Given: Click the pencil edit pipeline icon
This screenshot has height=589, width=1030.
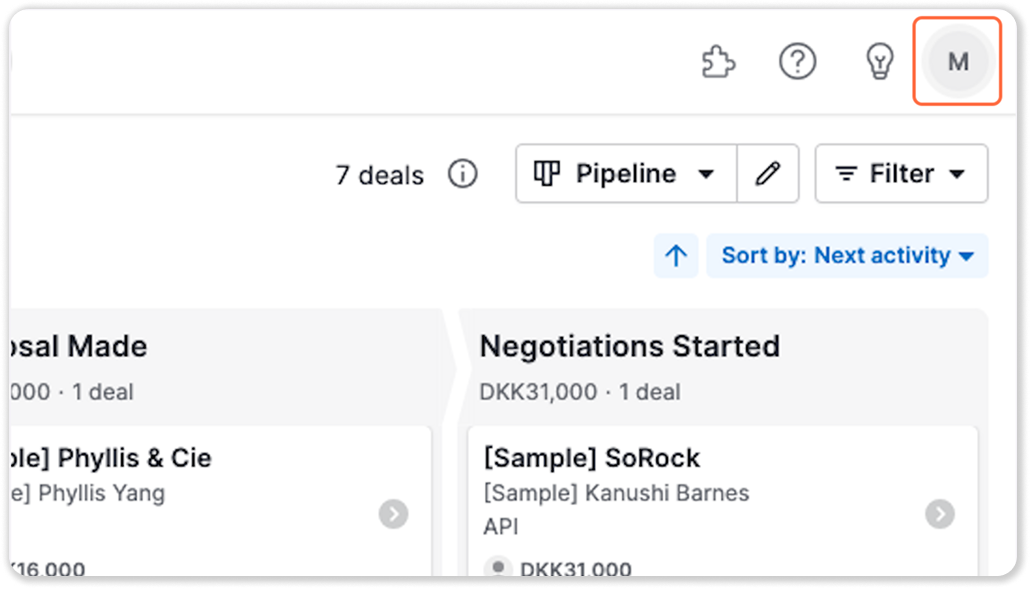Looking at the screenshot, I should tap(767, 174).
